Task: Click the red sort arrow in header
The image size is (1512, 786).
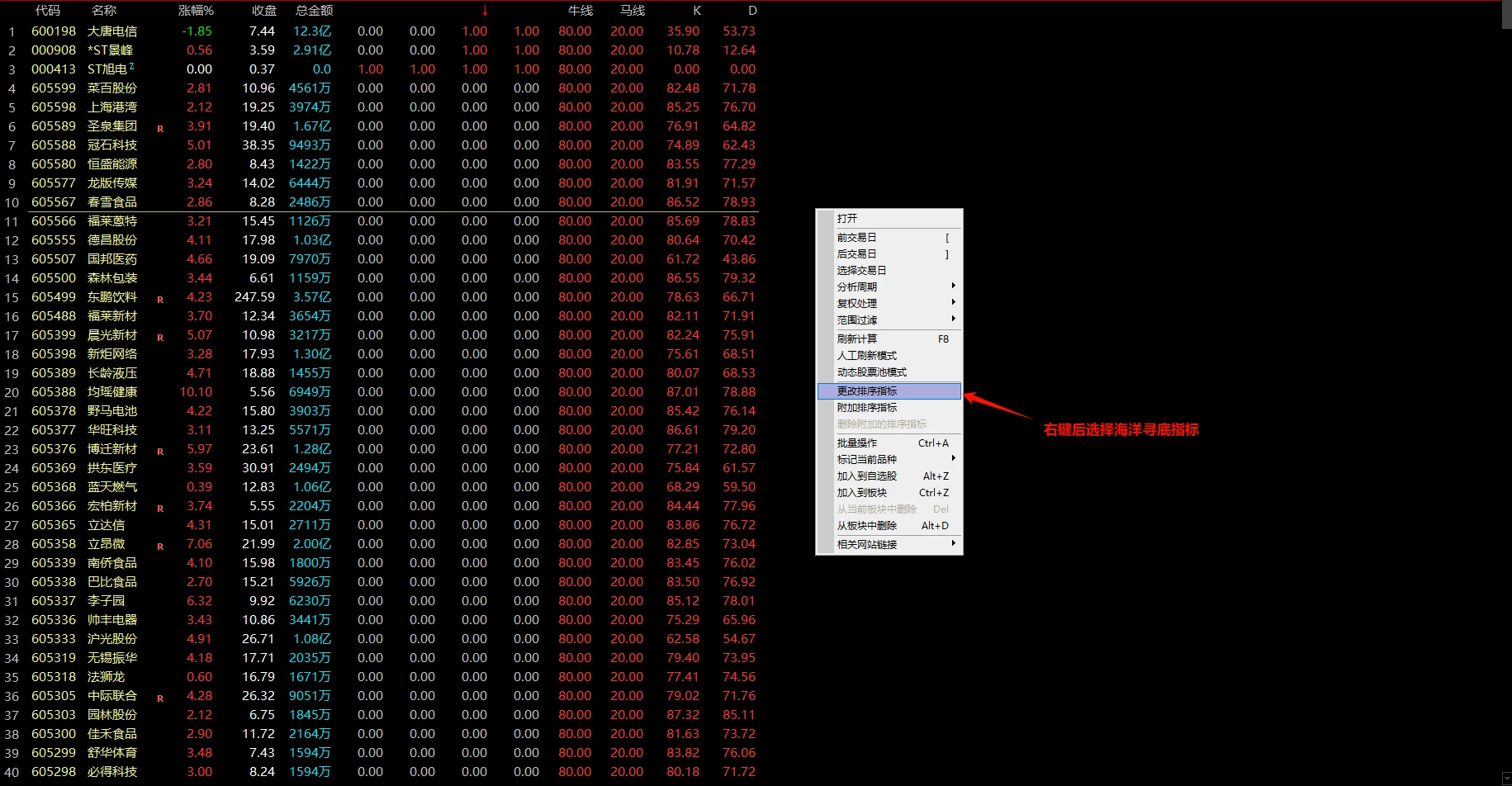Action: coord(485,11)
